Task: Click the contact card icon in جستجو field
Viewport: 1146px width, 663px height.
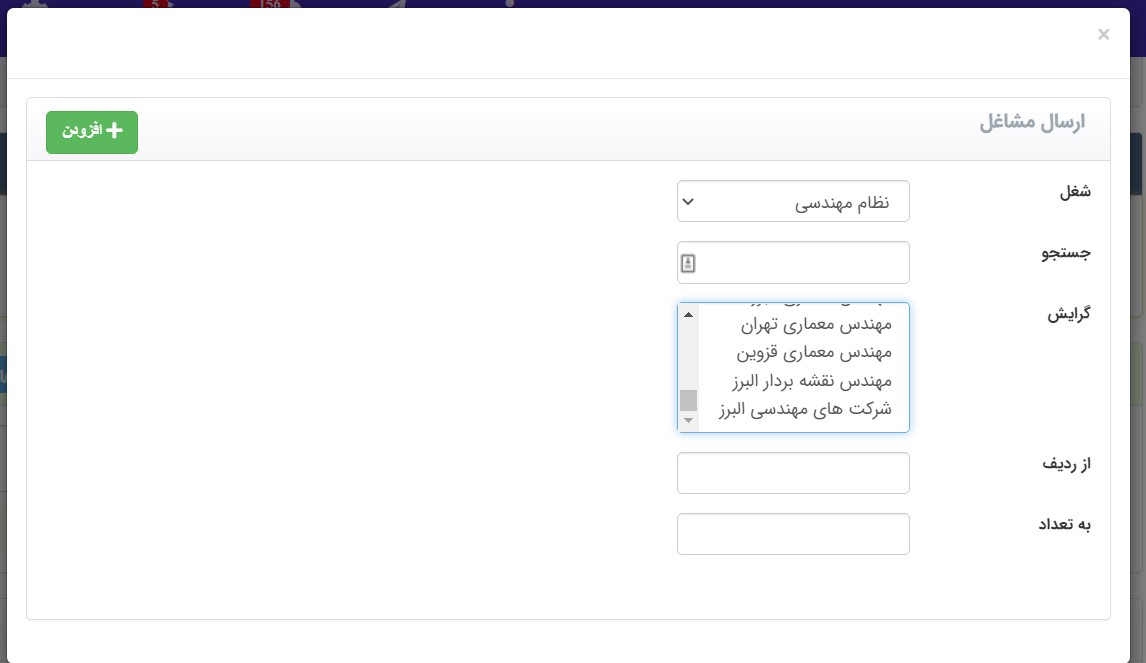Action: (688, 263)
